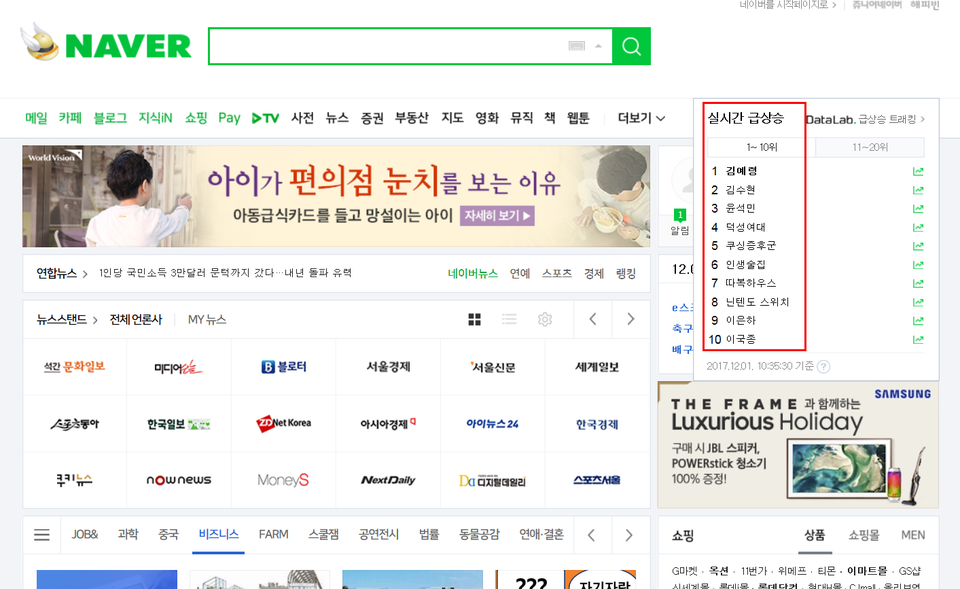Open trend graph icon for 이국종

point(918,339)
